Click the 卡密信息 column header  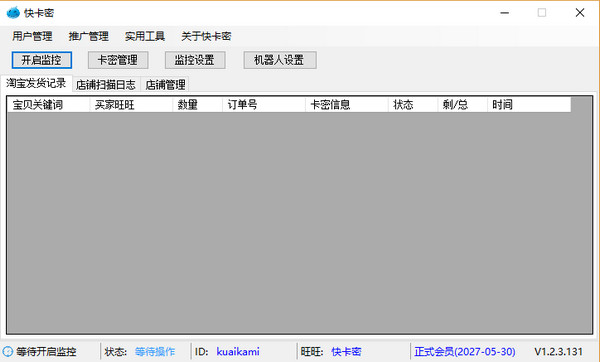[x=347, y=104]
